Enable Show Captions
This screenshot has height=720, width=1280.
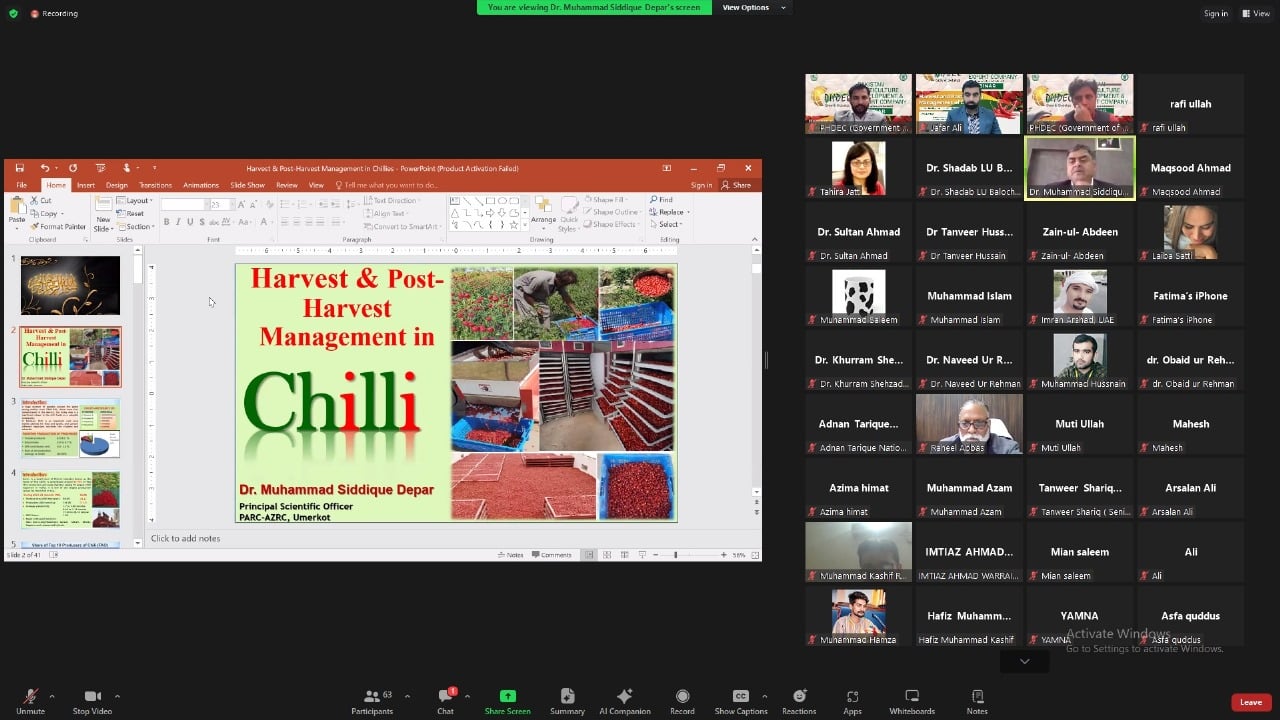pos(740,700)
